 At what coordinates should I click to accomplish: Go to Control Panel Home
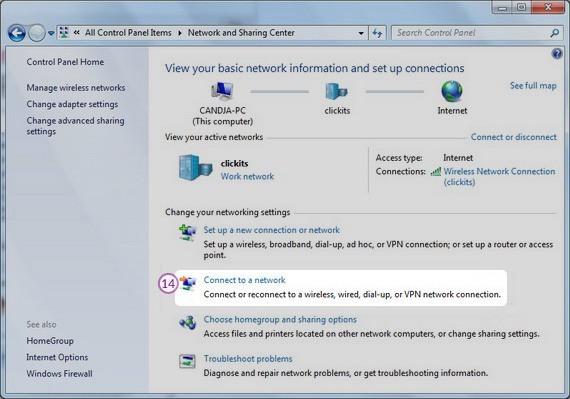65,62
